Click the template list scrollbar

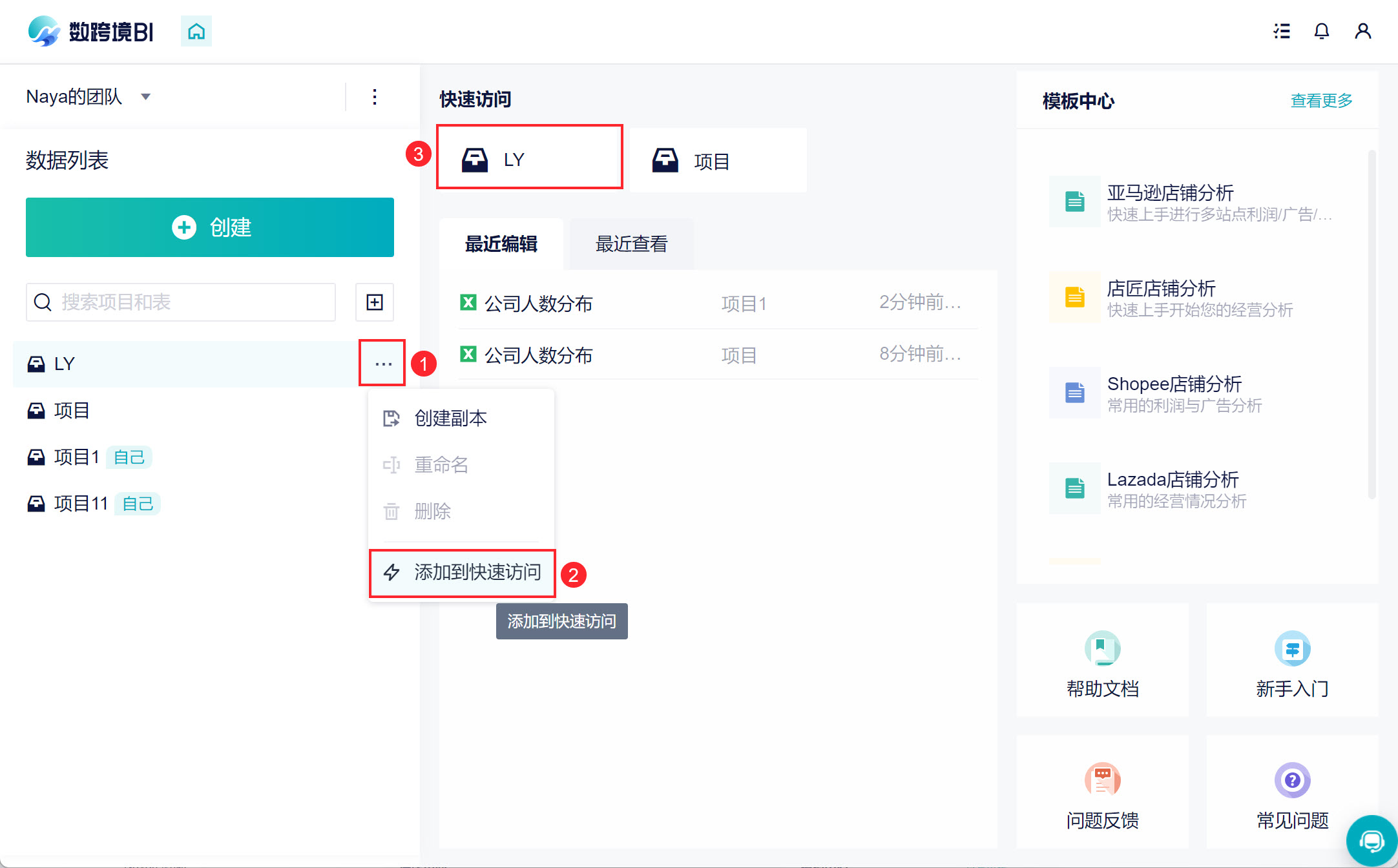click(x=1372, y=323)
